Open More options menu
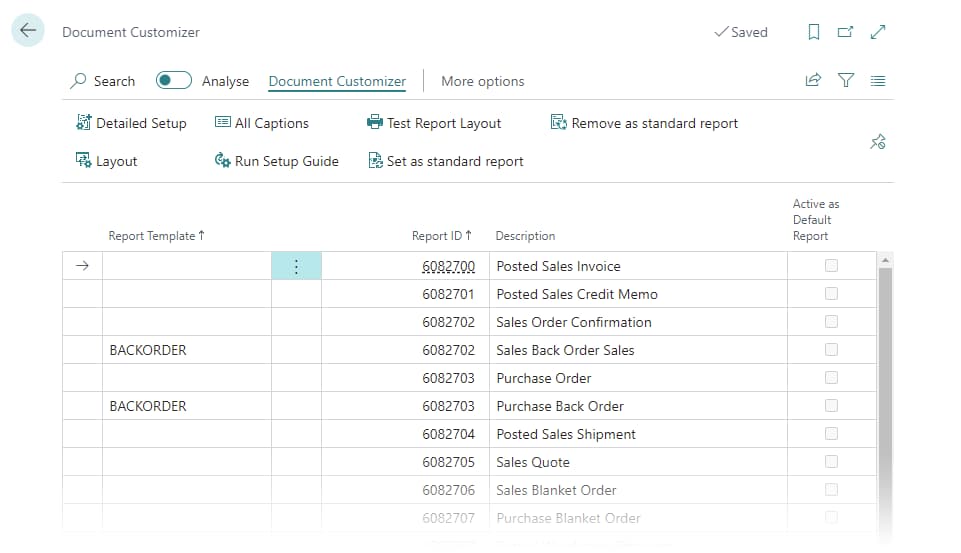 (482, 82)
